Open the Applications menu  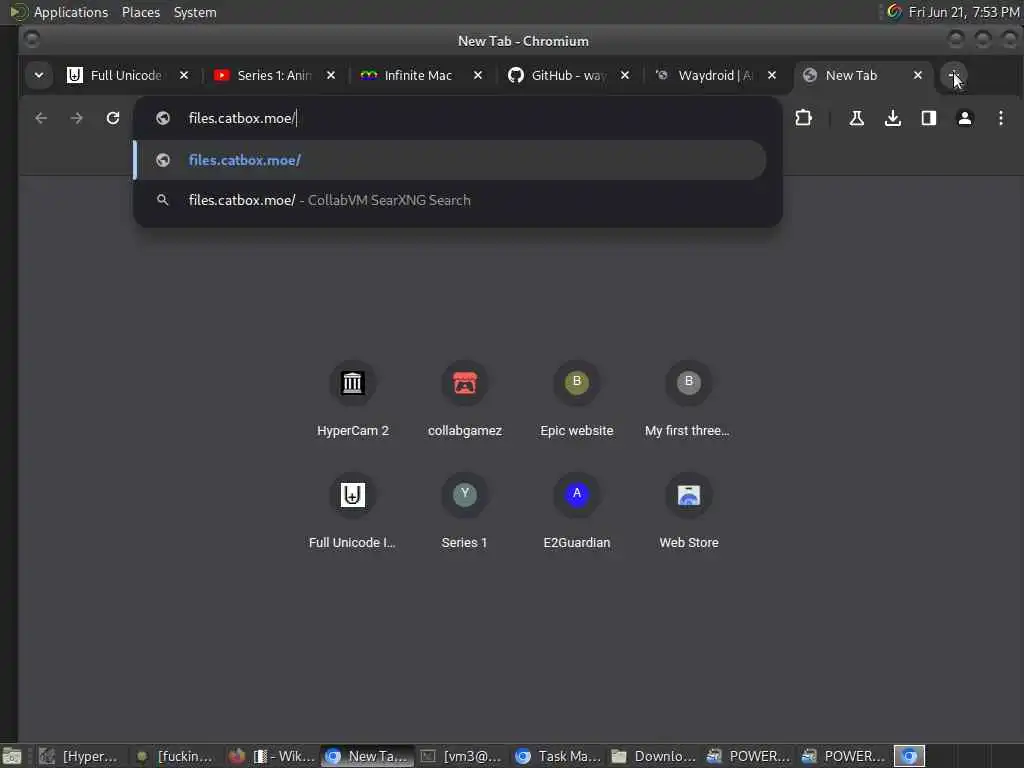[x=71, y=12]
